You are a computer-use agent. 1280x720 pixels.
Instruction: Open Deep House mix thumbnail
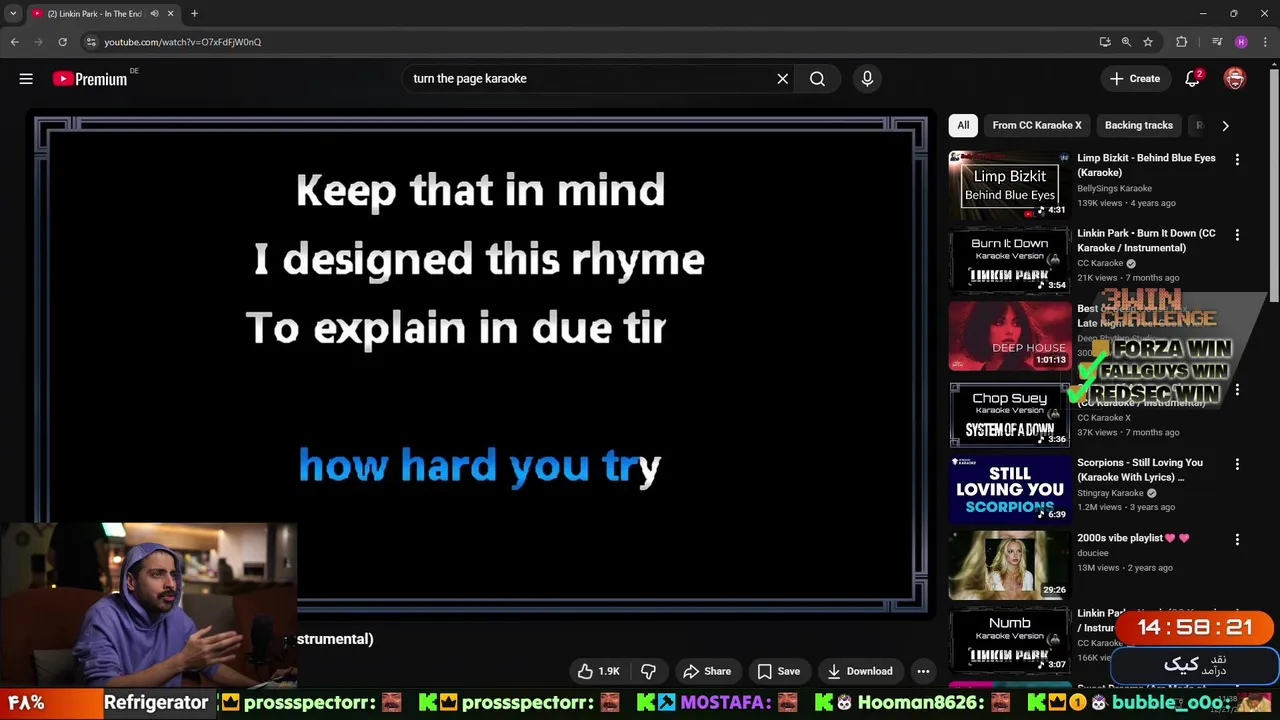(1009, 335)
